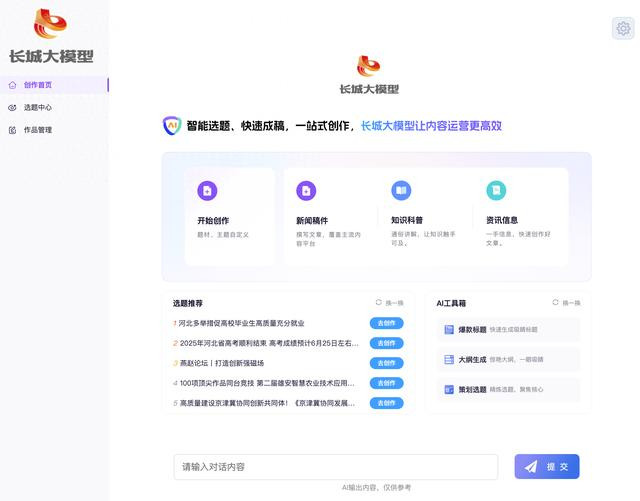Screen dimensions: 640x501
Task: Click the 大纲生成 tool icon
Action: click(x=449, y=359)
